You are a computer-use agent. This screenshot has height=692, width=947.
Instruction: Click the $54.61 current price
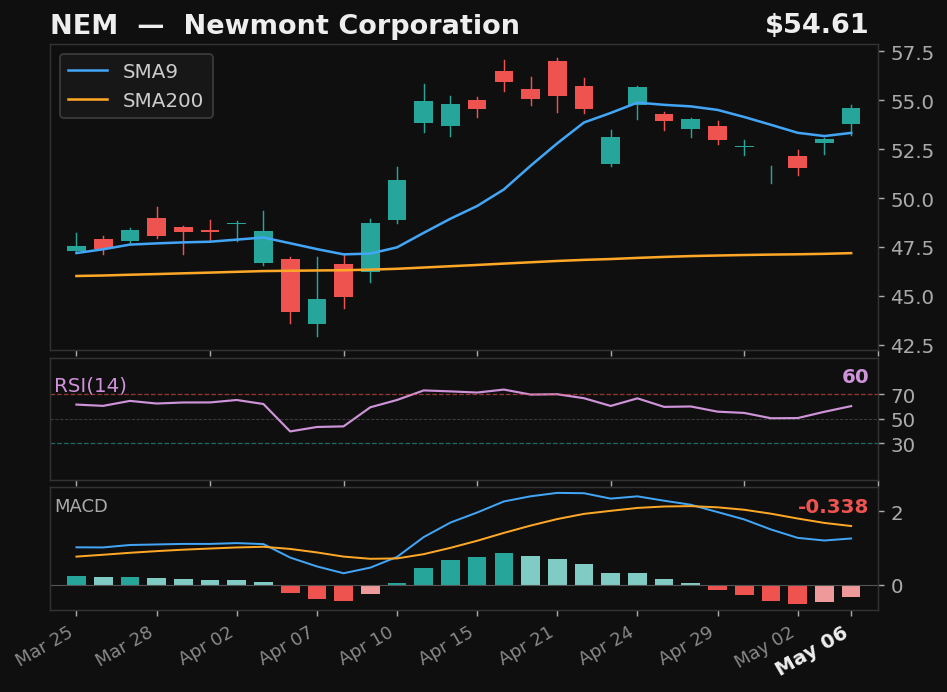click(817, 25)
